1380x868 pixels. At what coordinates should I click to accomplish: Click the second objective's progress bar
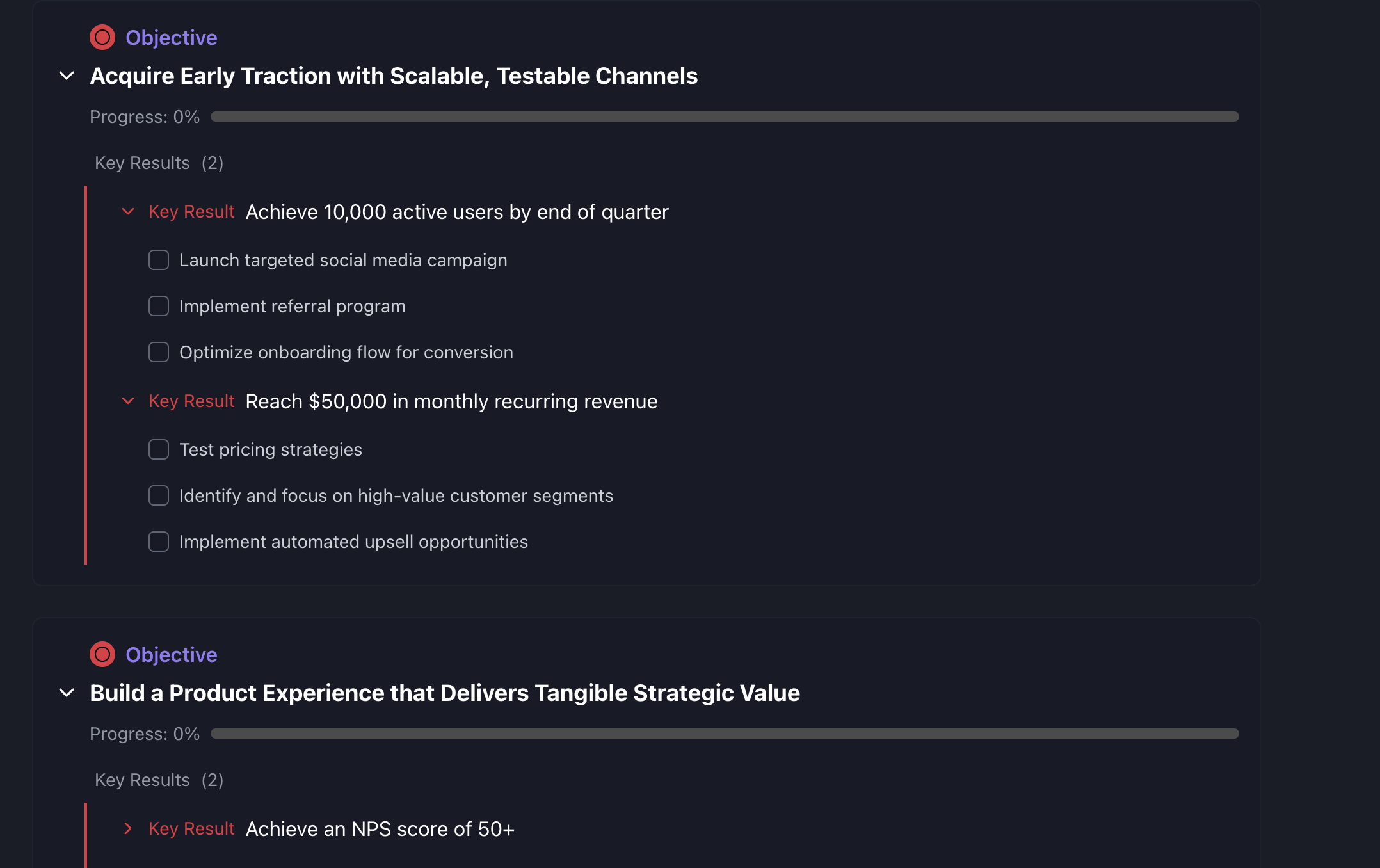point(725,734)
